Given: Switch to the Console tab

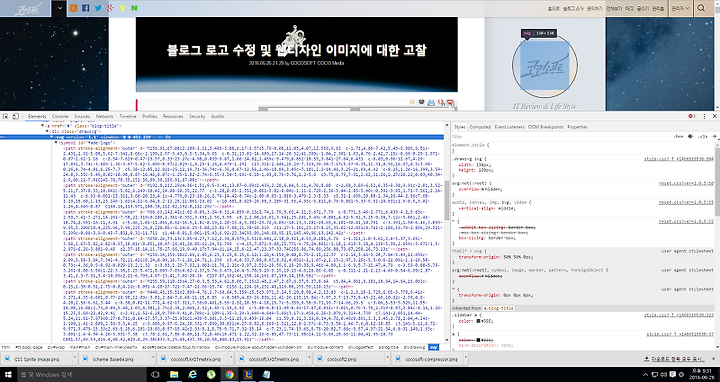Looking at the screenshot, I should [x=60, y=116].
